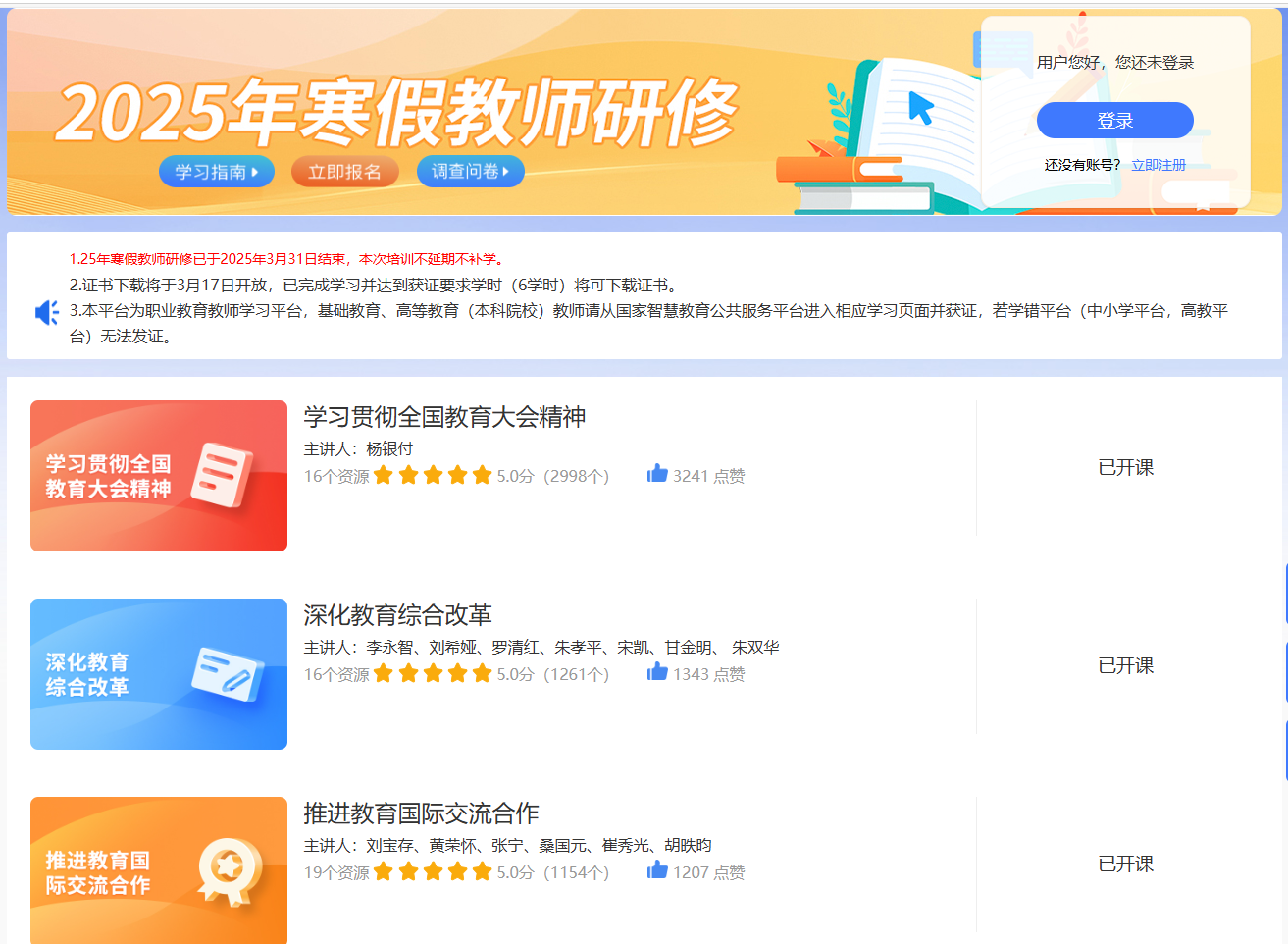Open course title 推进教育国际交流合作
1288x944 pixels.
pos(421,813)
